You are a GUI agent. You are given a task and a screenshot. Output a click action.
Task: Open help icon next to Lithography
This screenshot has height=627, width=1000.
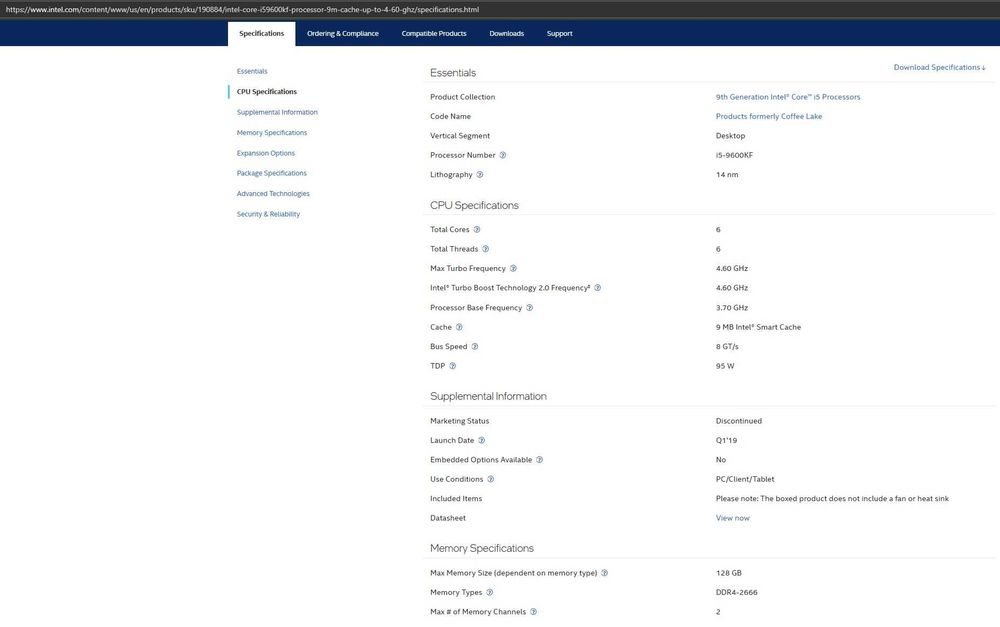point(480,175)
